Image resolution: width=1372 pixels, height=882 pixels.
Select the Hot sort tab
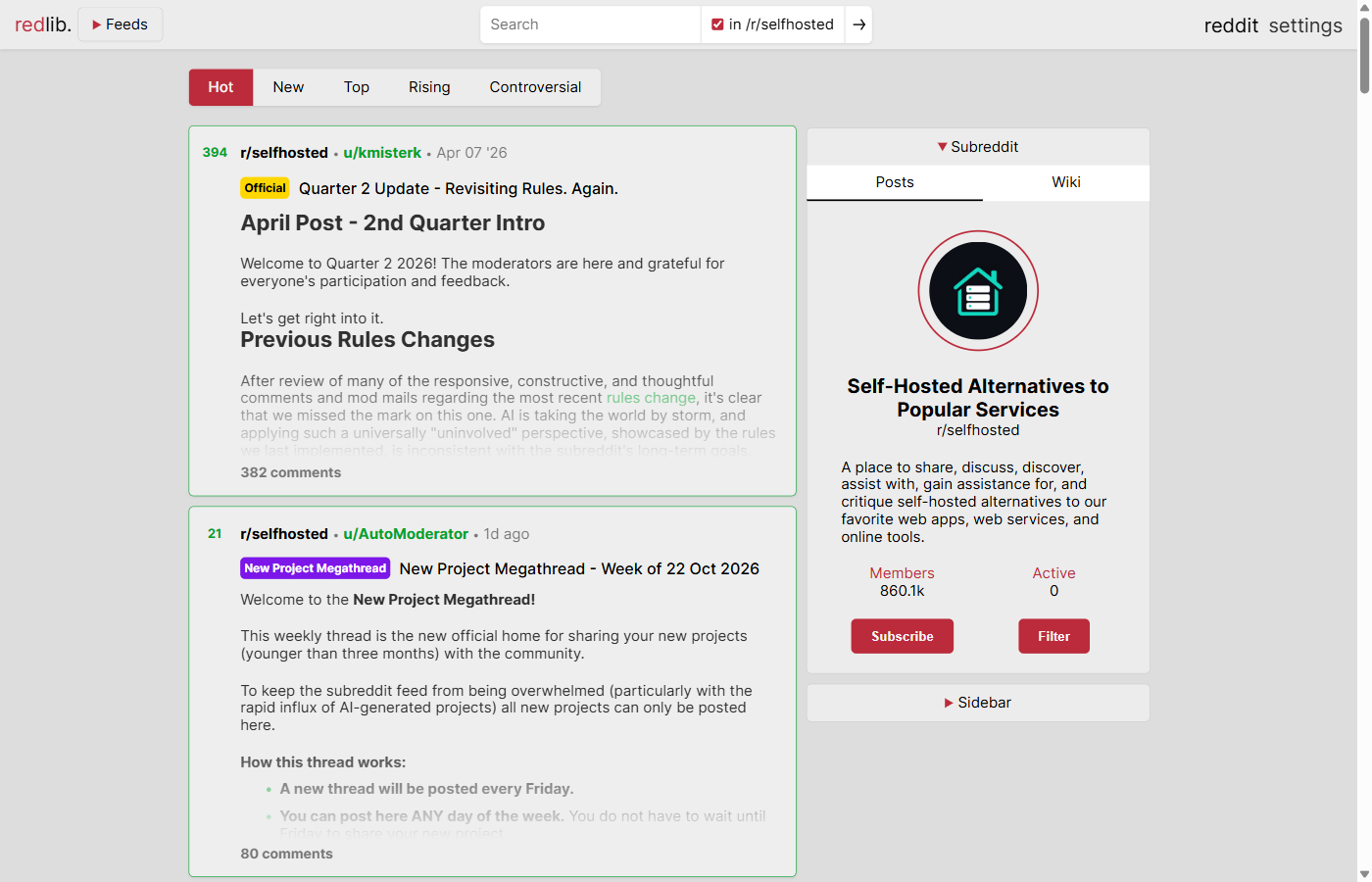click(x=220, y=87)
